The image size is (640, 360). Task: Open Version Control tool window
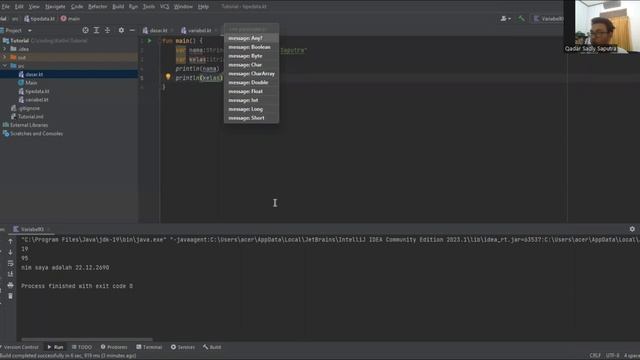pos(20,347)
